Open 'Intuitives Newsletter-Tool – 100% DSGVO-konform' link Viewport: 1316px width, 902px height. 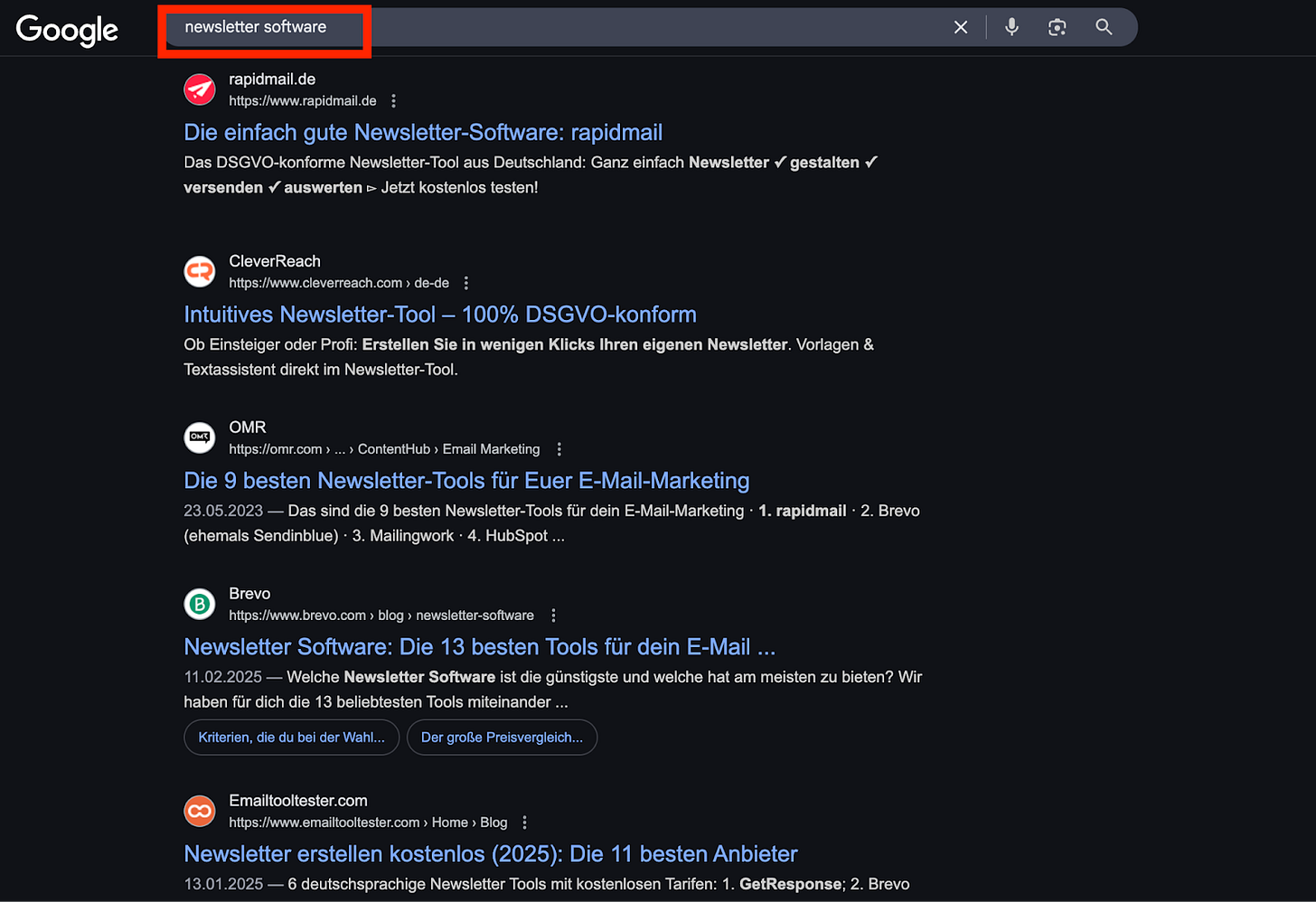click(x=440, y=315)
